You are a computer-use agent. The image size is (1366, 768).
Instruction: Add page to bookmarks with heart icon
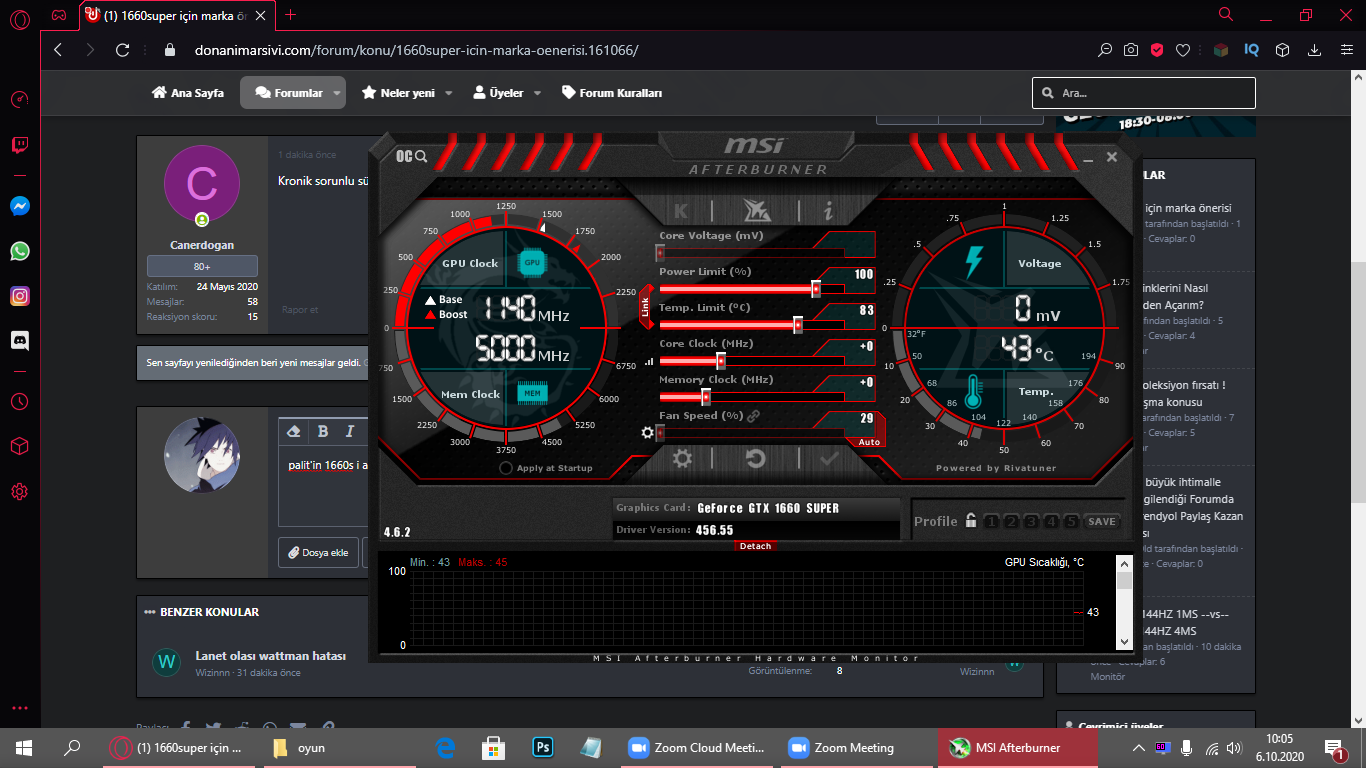[1183, 50]
